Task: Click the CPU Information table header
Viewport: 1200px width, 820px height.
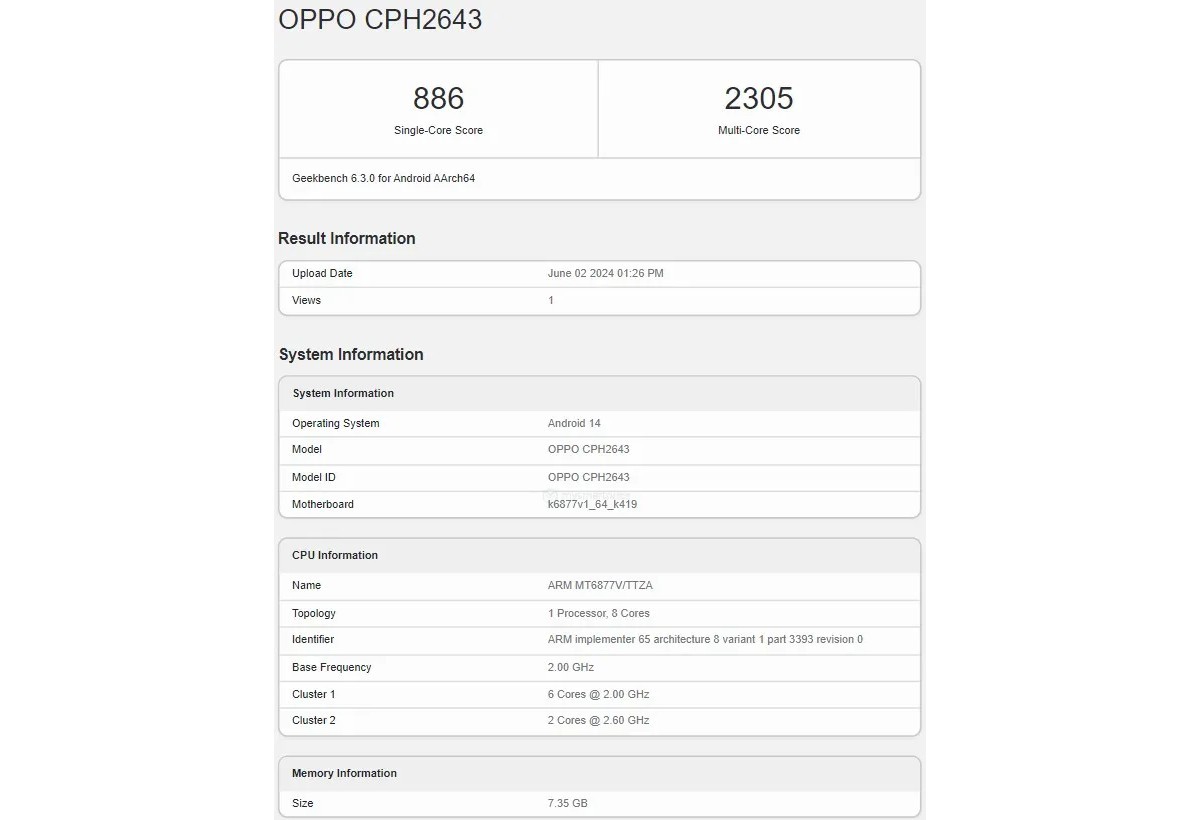Action: (x=335, y=555)
